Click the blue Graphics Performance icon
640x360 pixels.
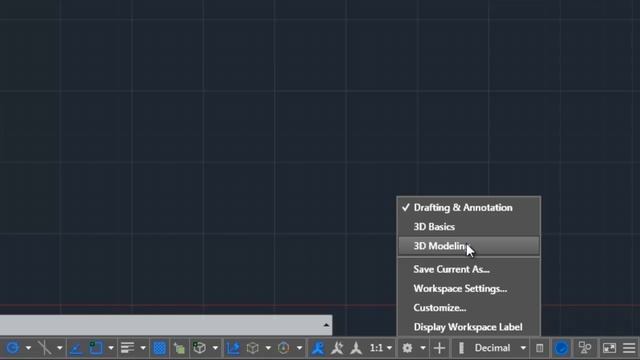[x=561, y=348]
